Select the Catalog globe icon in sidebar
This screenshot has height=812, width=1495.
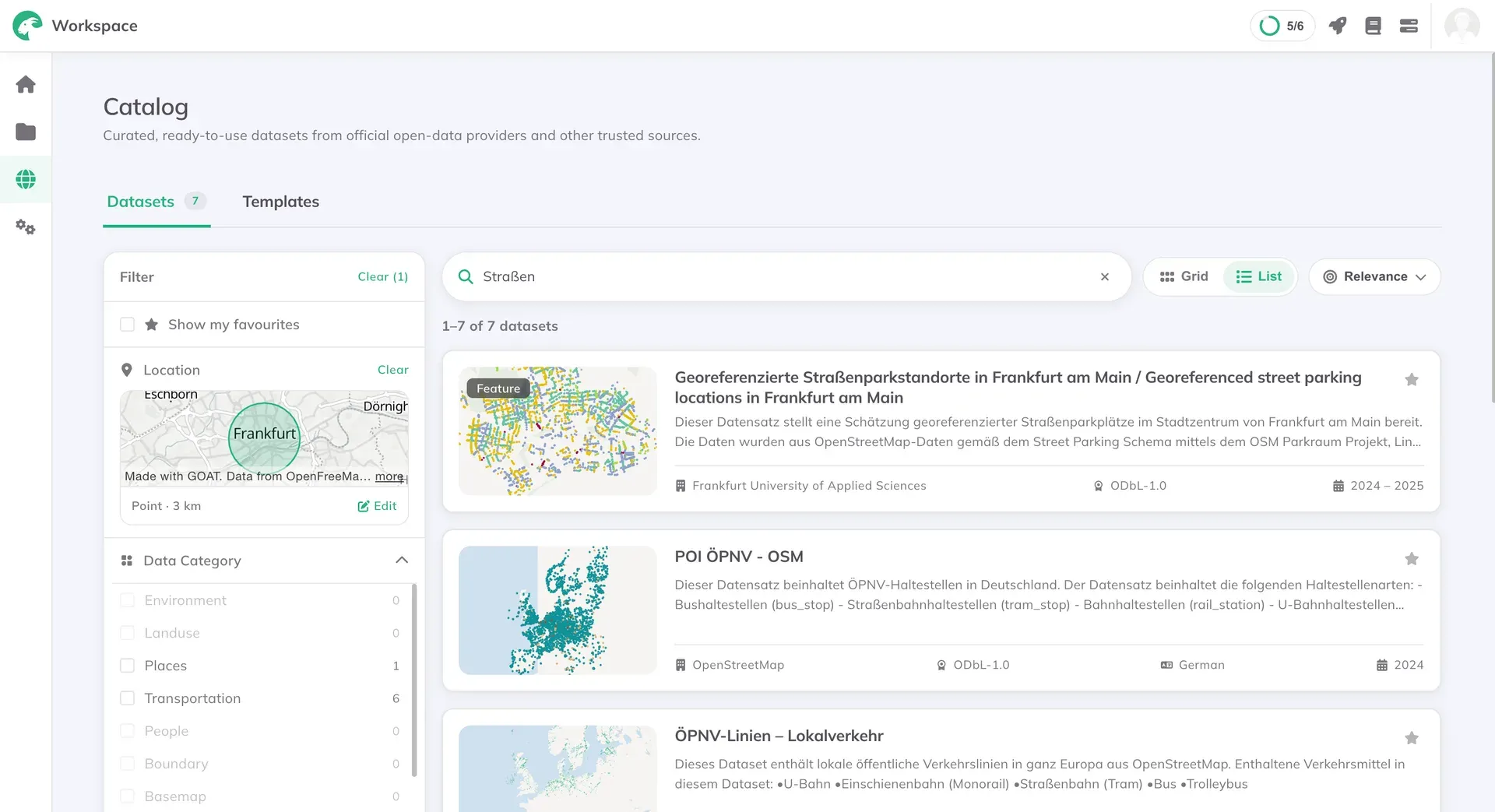(x=26, y=180)
